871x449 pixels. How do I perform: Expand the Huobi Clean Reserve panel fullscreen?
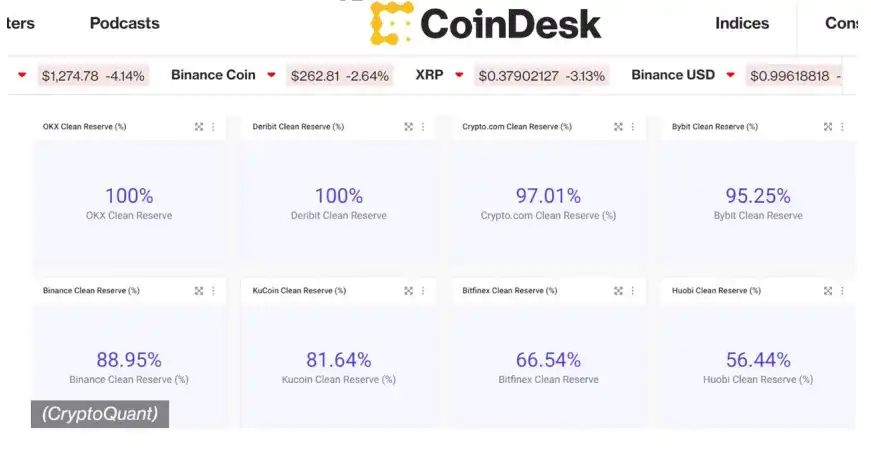coord(828,291)
